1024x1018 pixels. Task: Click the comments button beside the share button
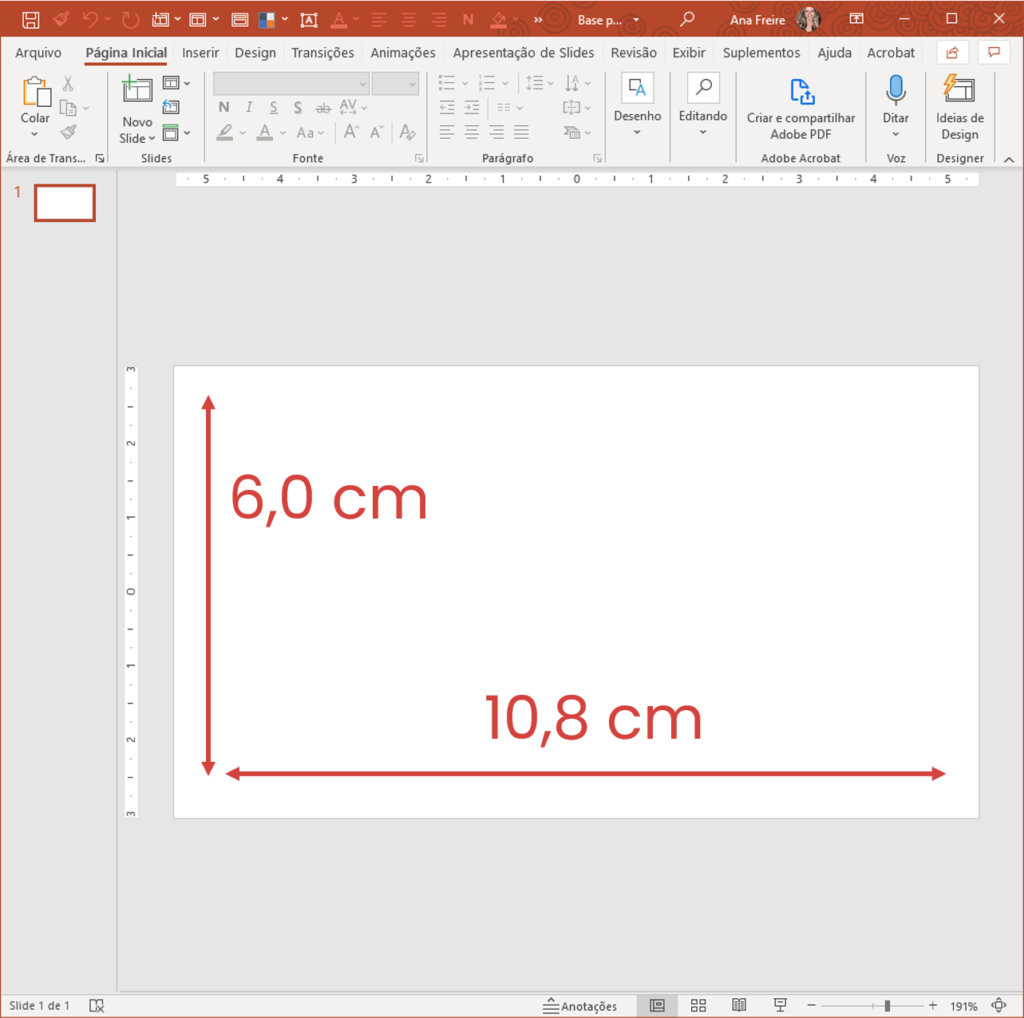[993, 53]
